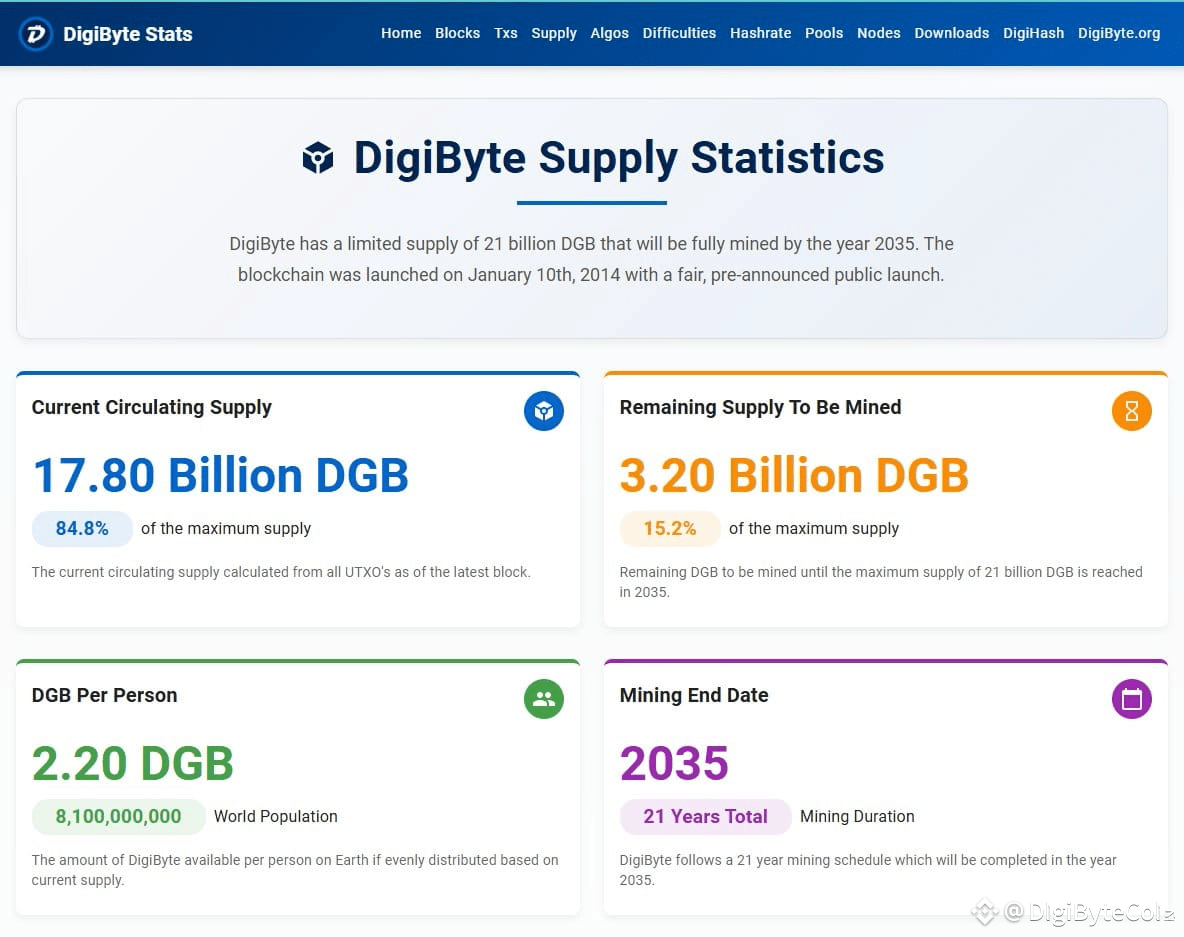Click the Remaining Supply To Be Mined title
Viewport: 1184px width, 937px height.
click(x=760, y=407)
